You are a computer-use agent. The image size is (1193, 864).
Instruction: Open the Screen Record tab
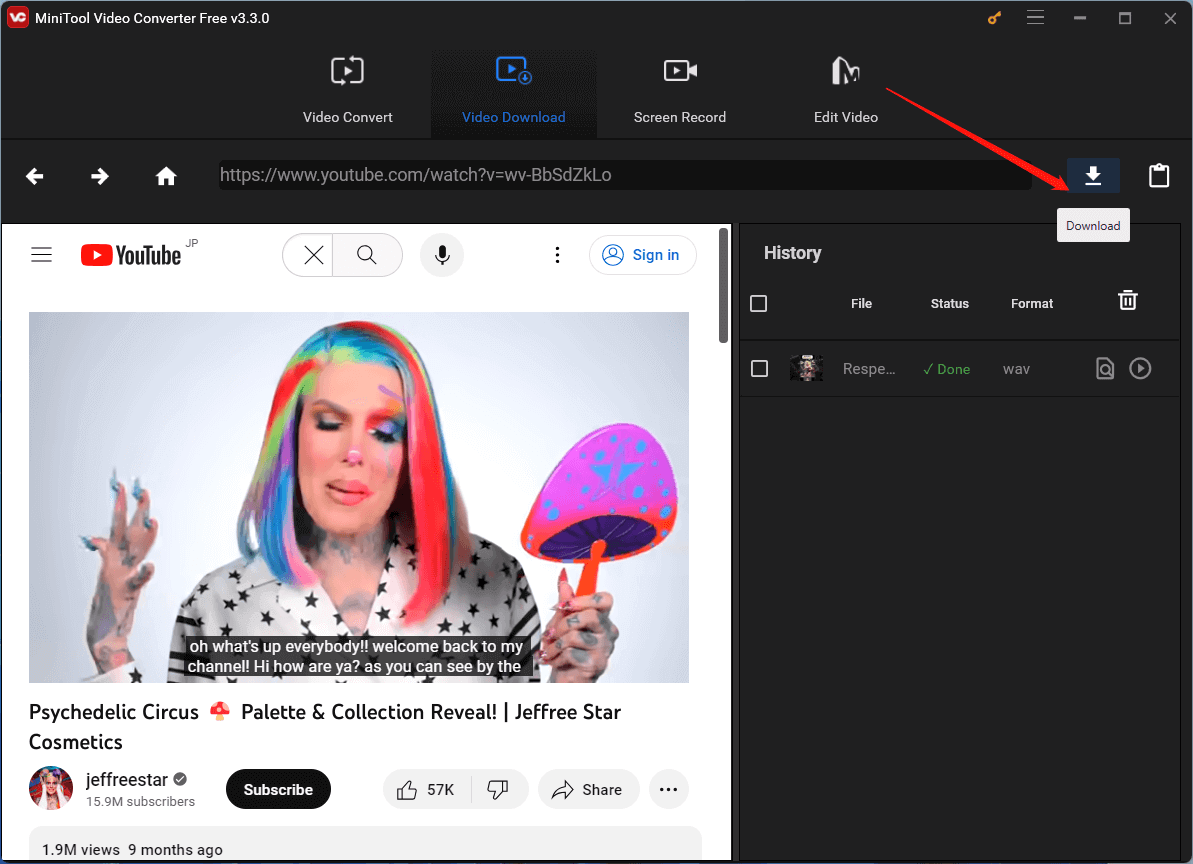tap(679, 91)
